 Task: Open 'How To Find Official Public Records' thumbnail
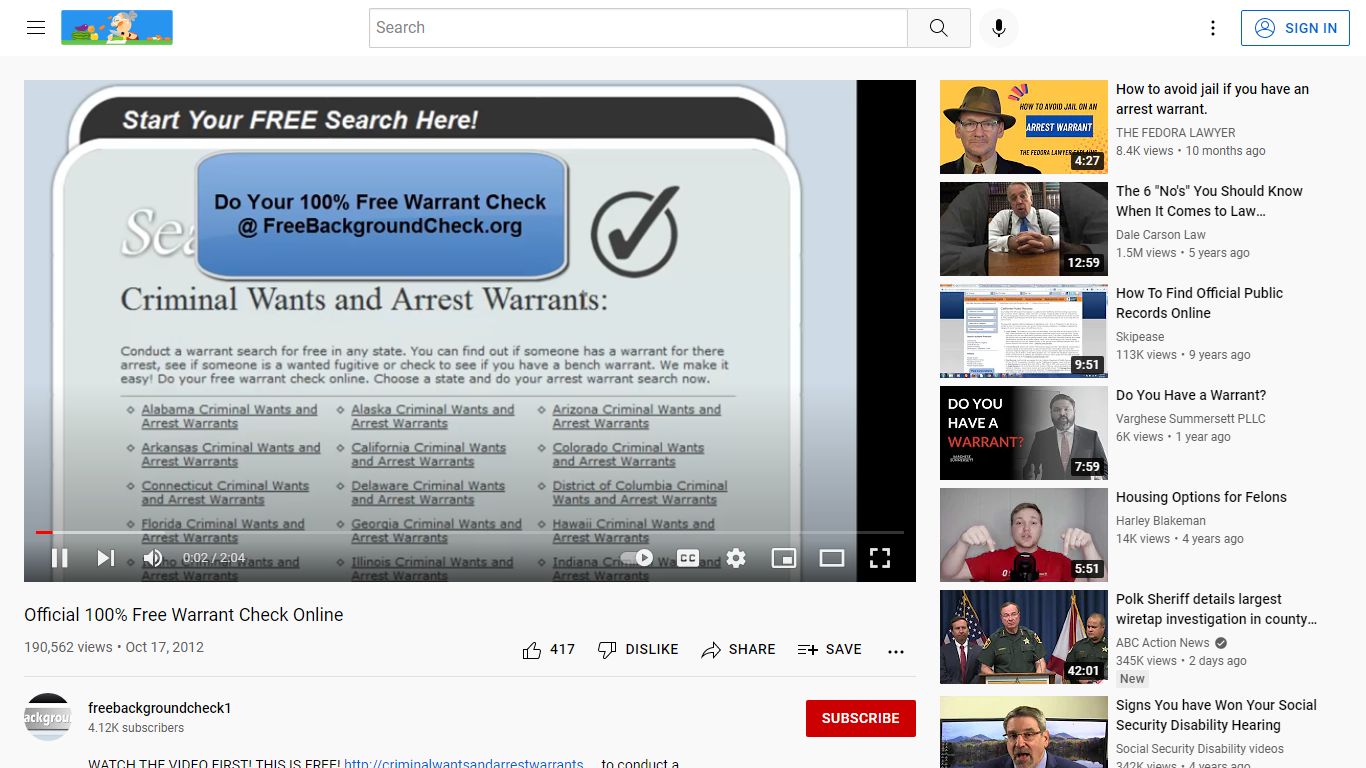1024,331
